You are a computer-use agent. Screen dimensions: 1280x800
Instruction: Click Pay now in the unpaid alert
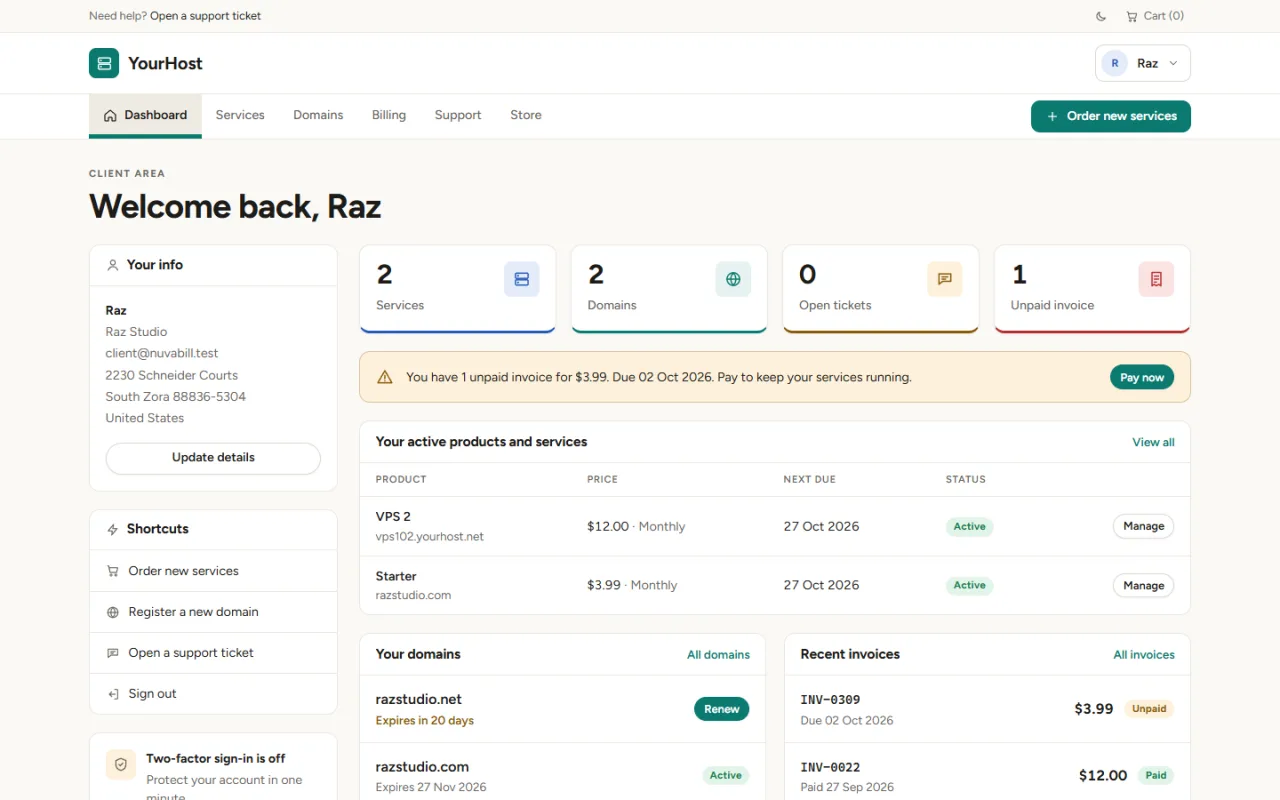tap(1142, 377)
